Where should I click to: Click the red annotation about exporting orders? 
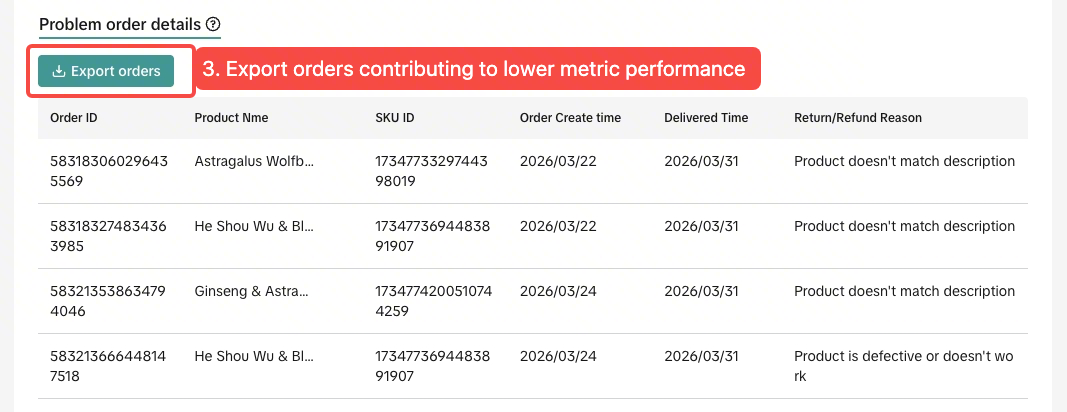478,69
